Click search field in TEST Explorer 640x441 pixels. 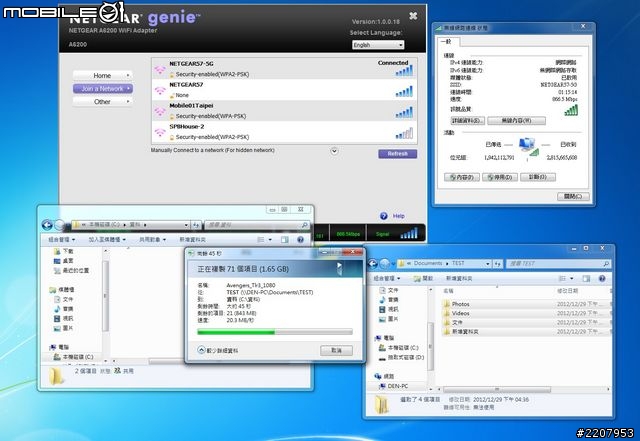[x=558, y=264]
